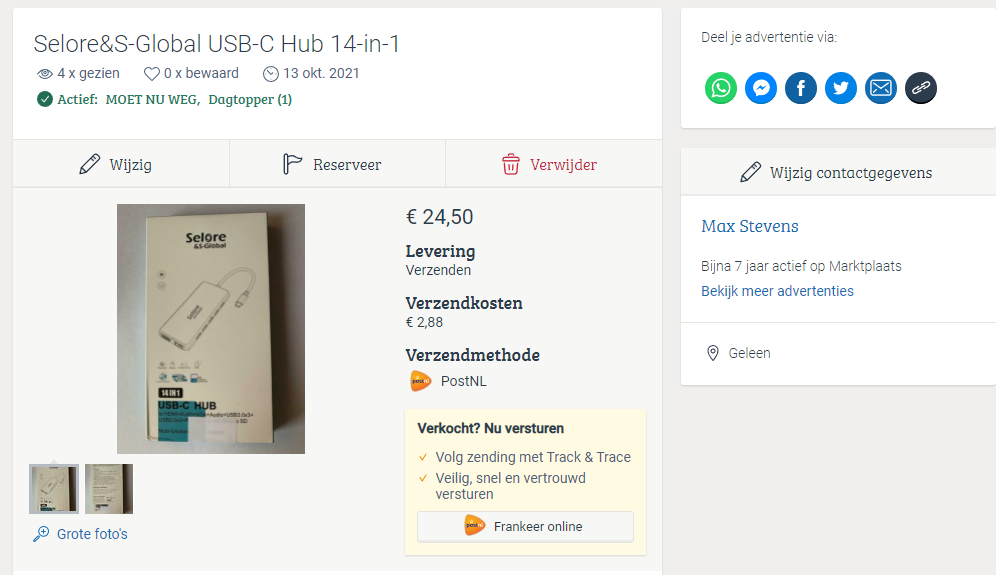
Task: Open Max Stevens seller profile
Action: coord(750,226)
